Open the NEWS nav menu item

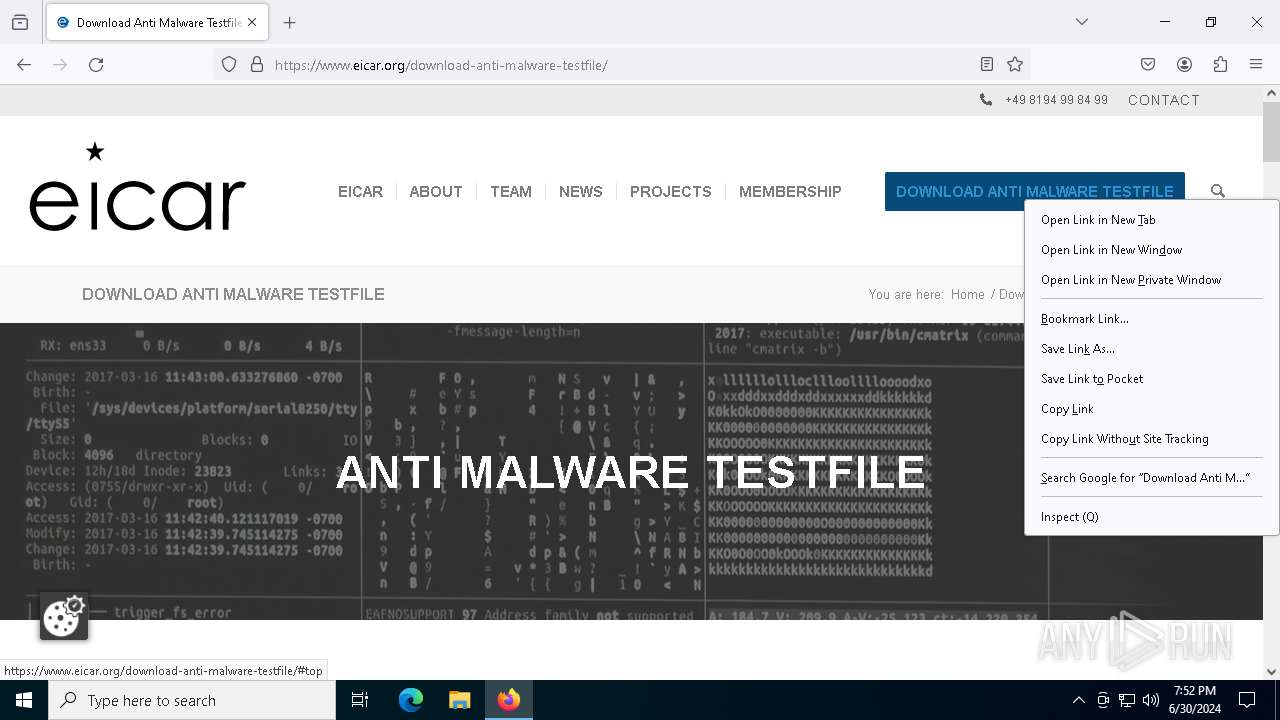[581, 192]
